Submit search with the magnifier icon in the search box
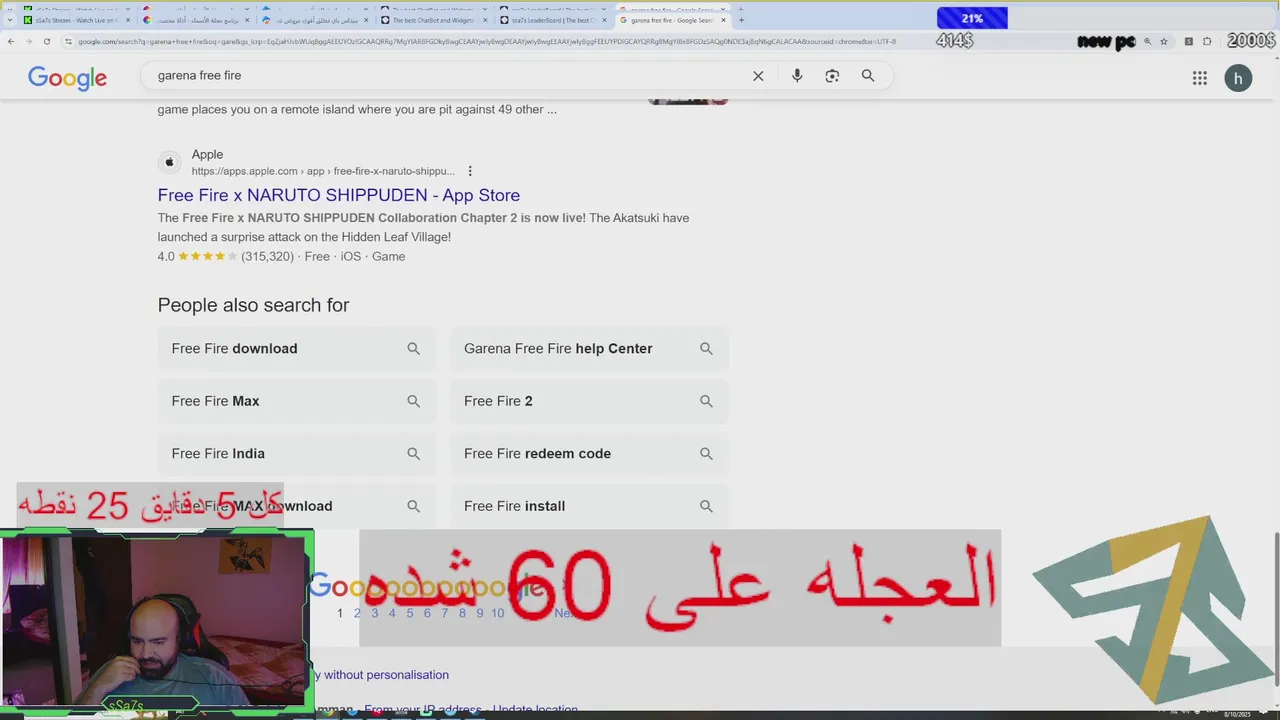 click(x=868, y=76)
